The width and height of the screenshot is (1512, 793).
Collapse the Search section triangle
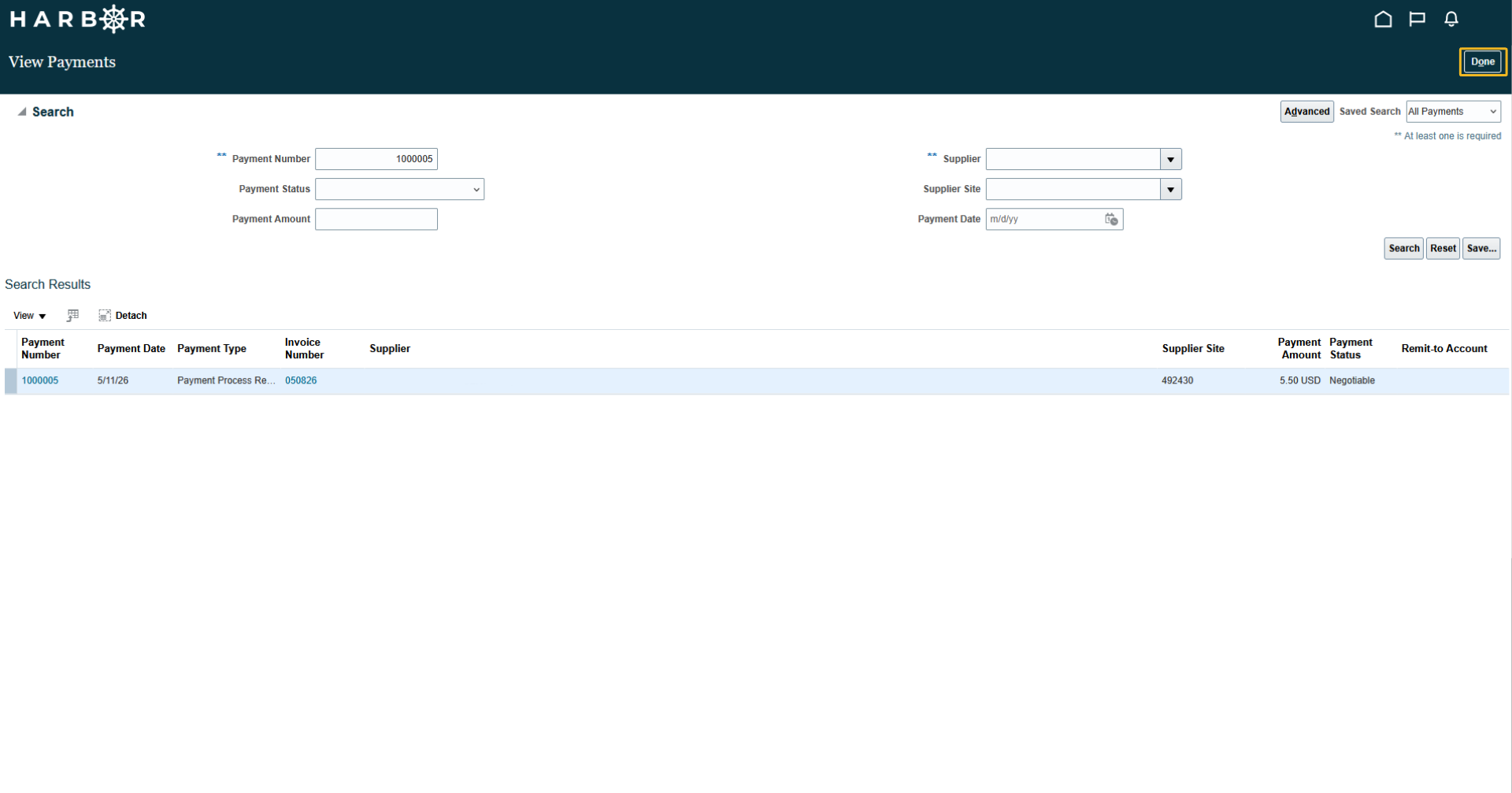pyautogui.click(x=22, y=112)
